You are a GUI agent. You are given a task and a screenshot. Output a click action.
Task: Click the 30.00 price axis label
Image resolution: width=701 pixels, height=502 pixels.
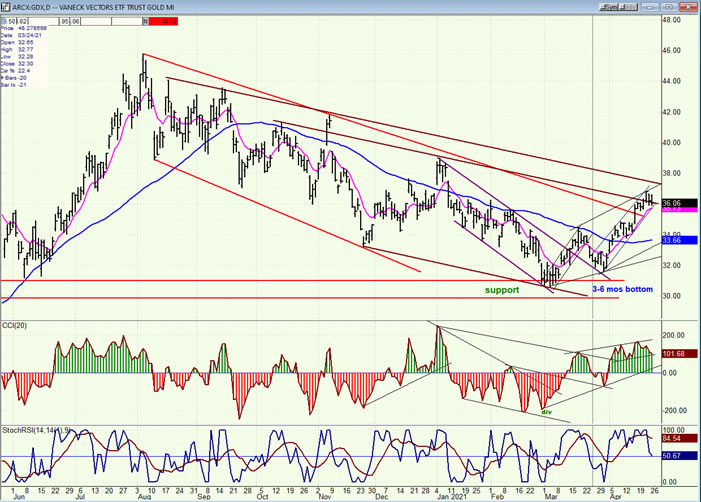click(x=671, y=296)
